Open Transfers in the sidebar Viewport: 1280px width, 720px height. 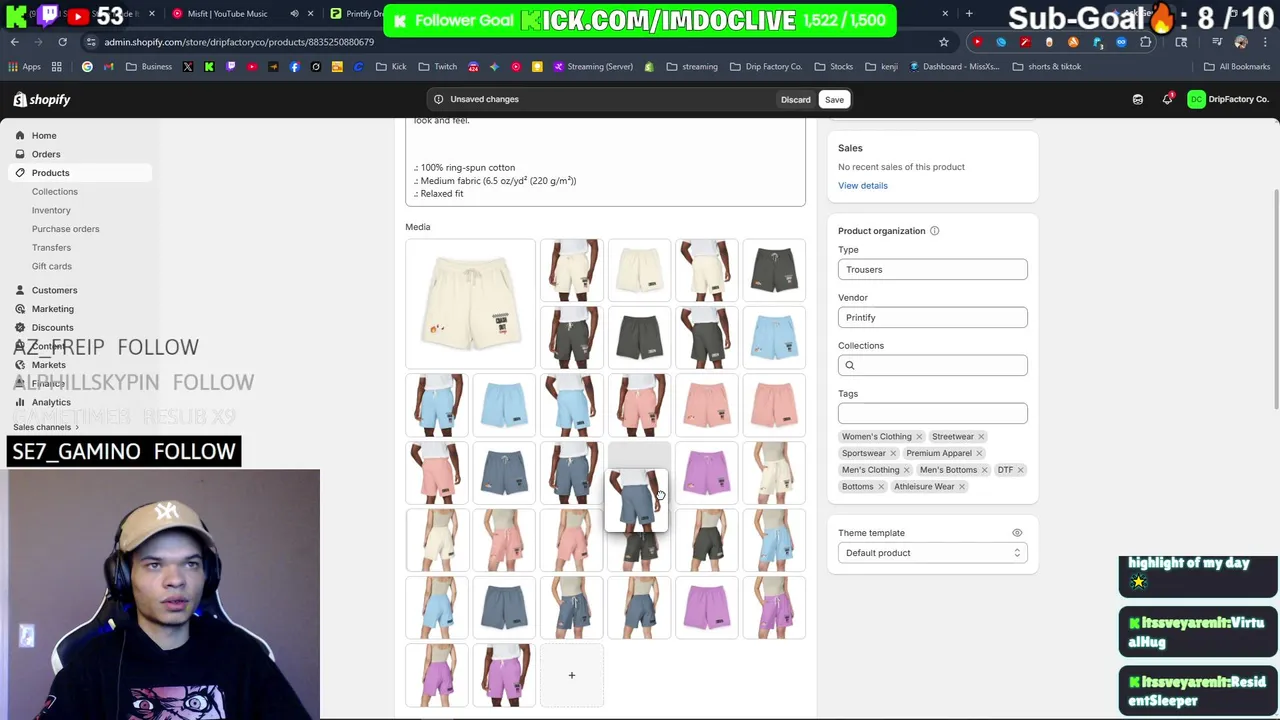tap(51, 248)
